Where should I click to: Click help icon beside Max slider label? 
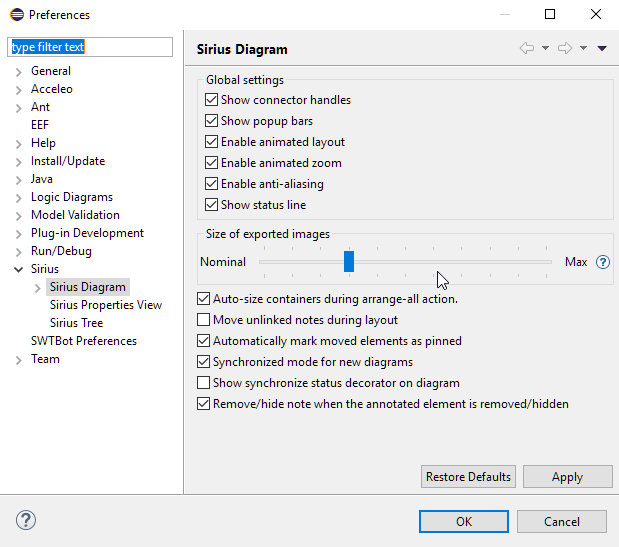coord(603,262)
